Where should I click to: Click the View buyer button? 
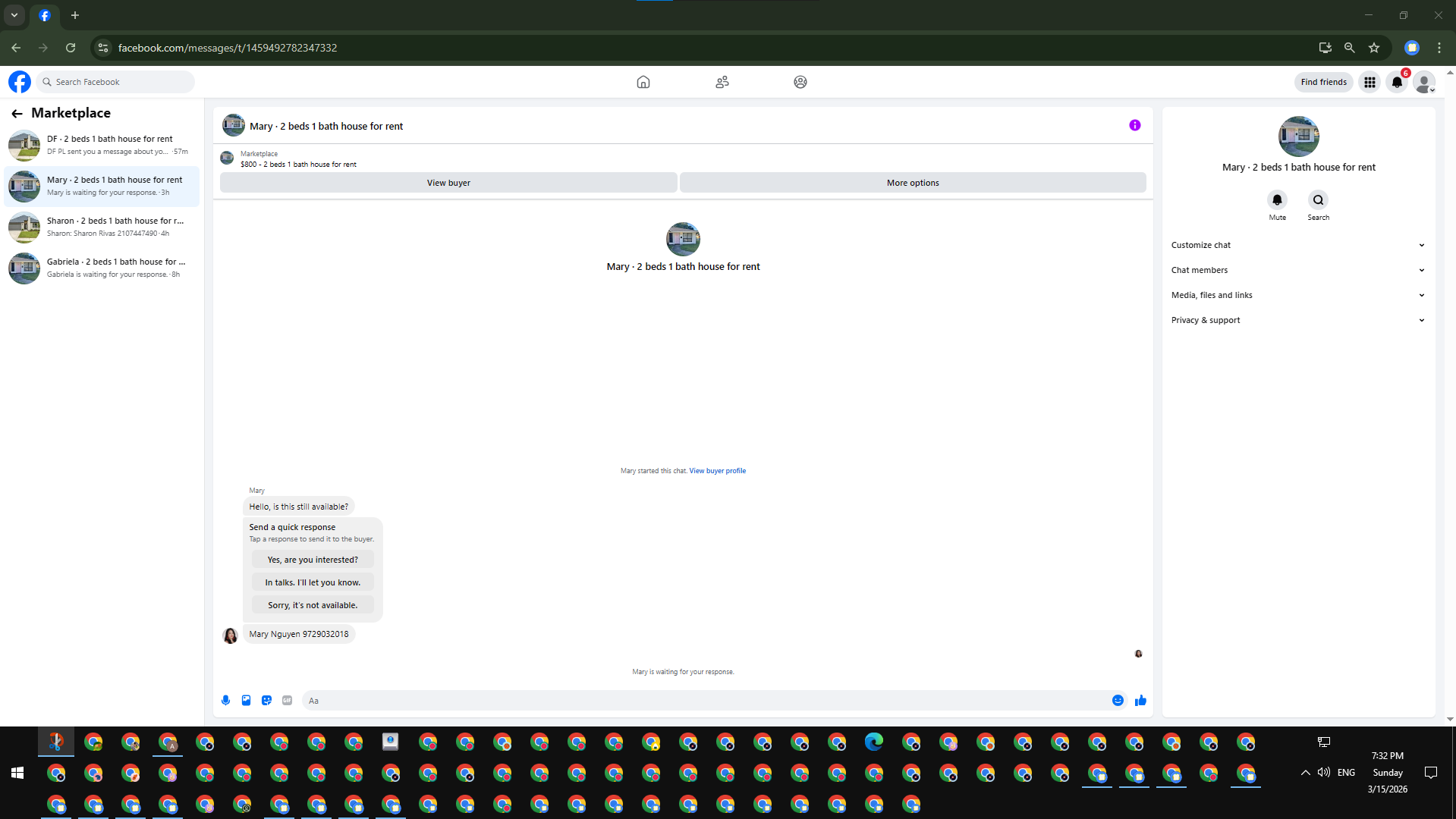point(448,183)
